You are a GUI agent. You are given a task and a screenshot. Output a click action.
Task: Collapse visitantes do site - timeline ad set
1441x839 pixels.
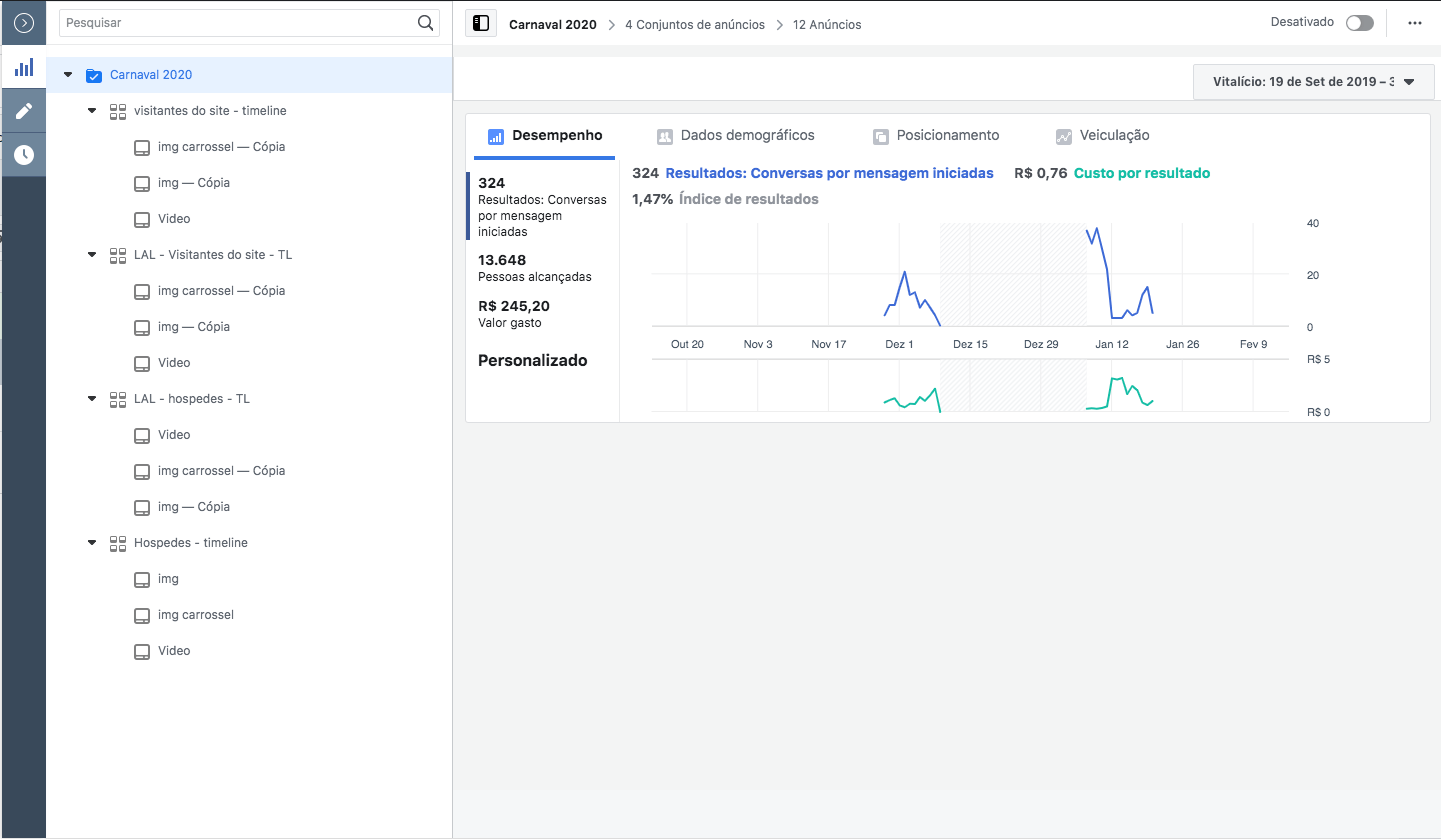92,111
